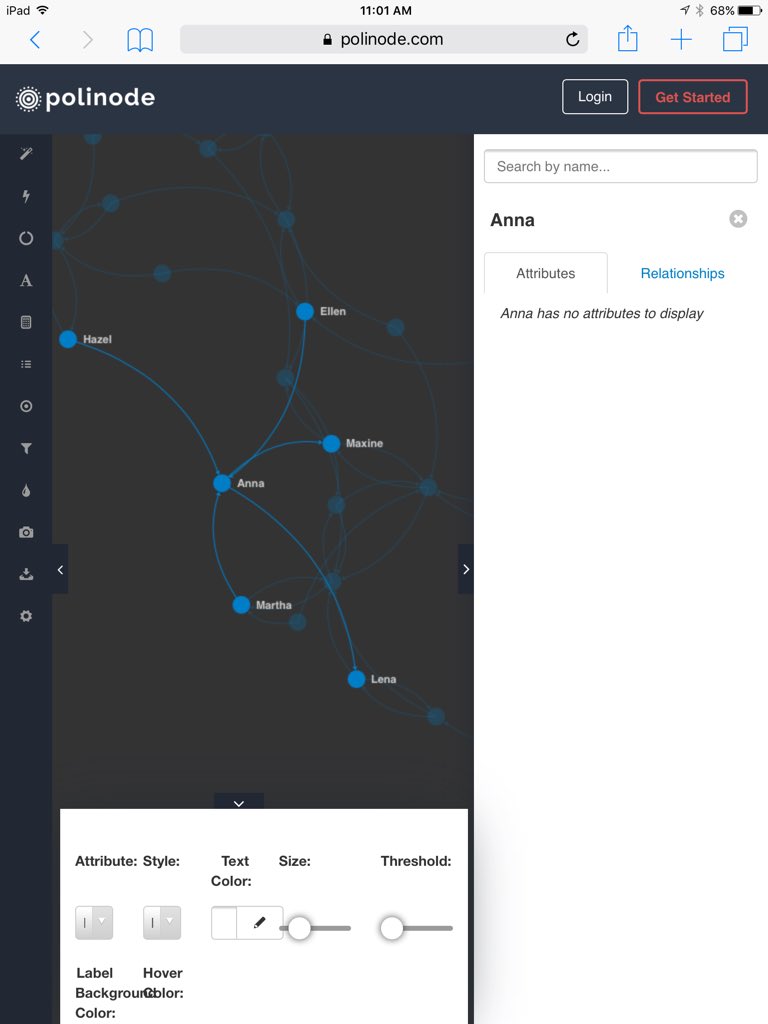Switch to the Relationships tab
The image size is (768, 1024).
[682, 273]
